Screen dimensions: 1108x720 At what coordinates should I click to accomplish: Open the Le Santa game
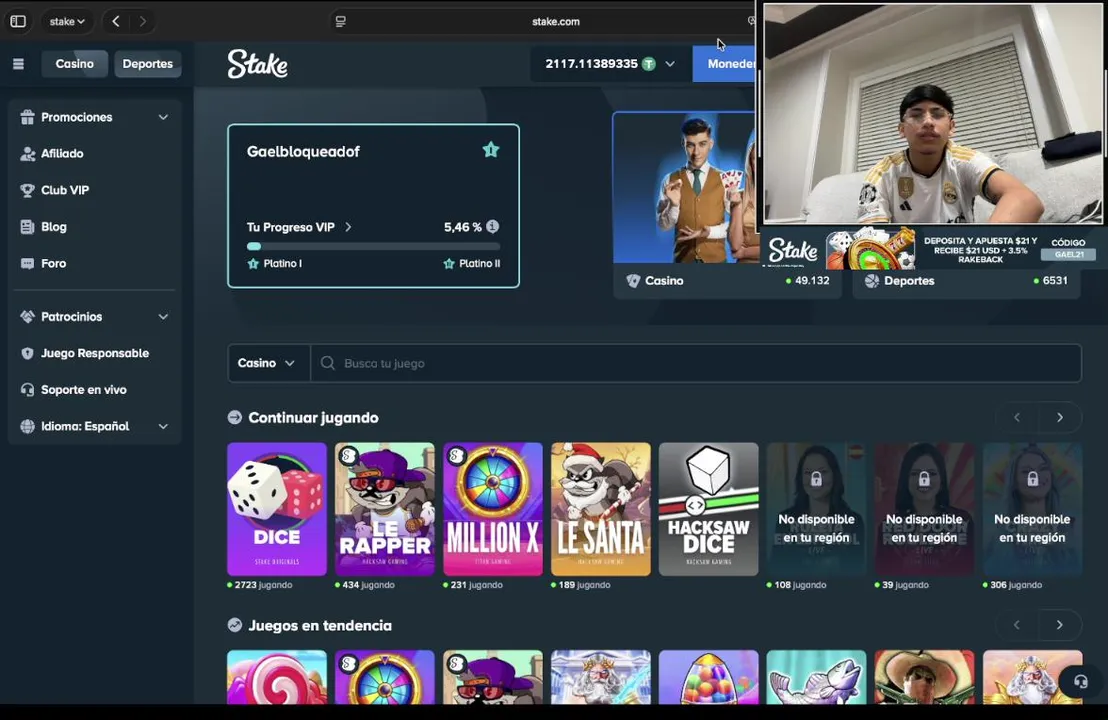pos(601,509)
